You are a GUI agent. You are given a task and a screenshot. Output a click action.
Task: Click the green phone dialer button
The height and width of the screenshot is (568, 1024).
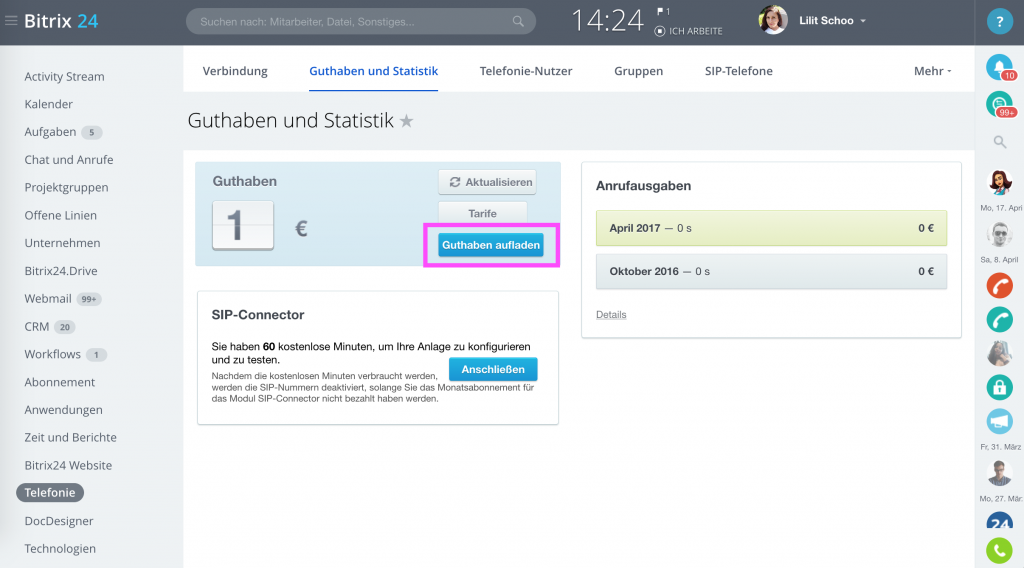point(1000,550)
